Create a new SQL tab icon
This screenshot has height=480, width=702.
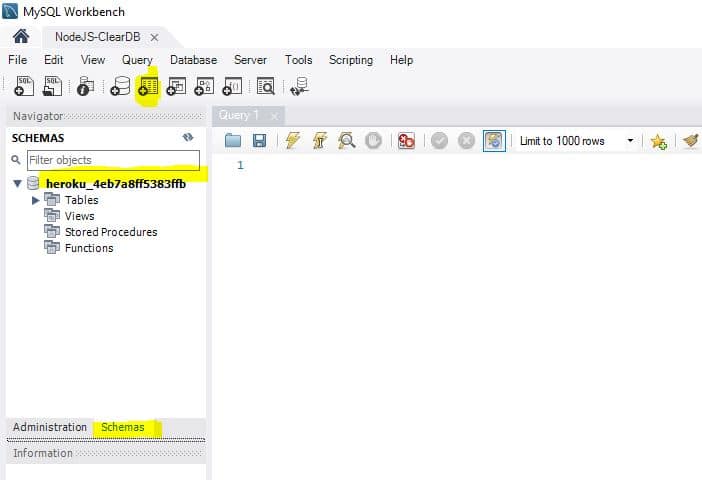pos(24,86)
